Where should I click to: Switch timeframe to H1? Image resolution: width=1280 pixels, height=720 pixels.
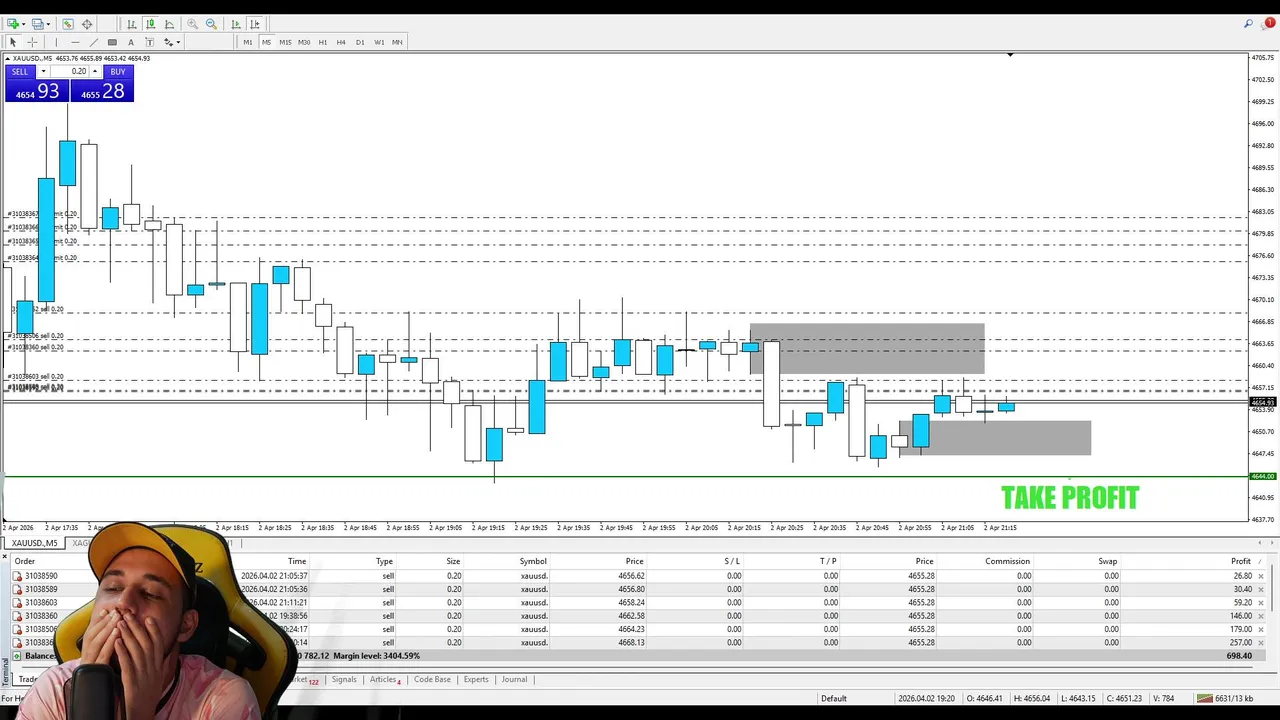point(322,42)
